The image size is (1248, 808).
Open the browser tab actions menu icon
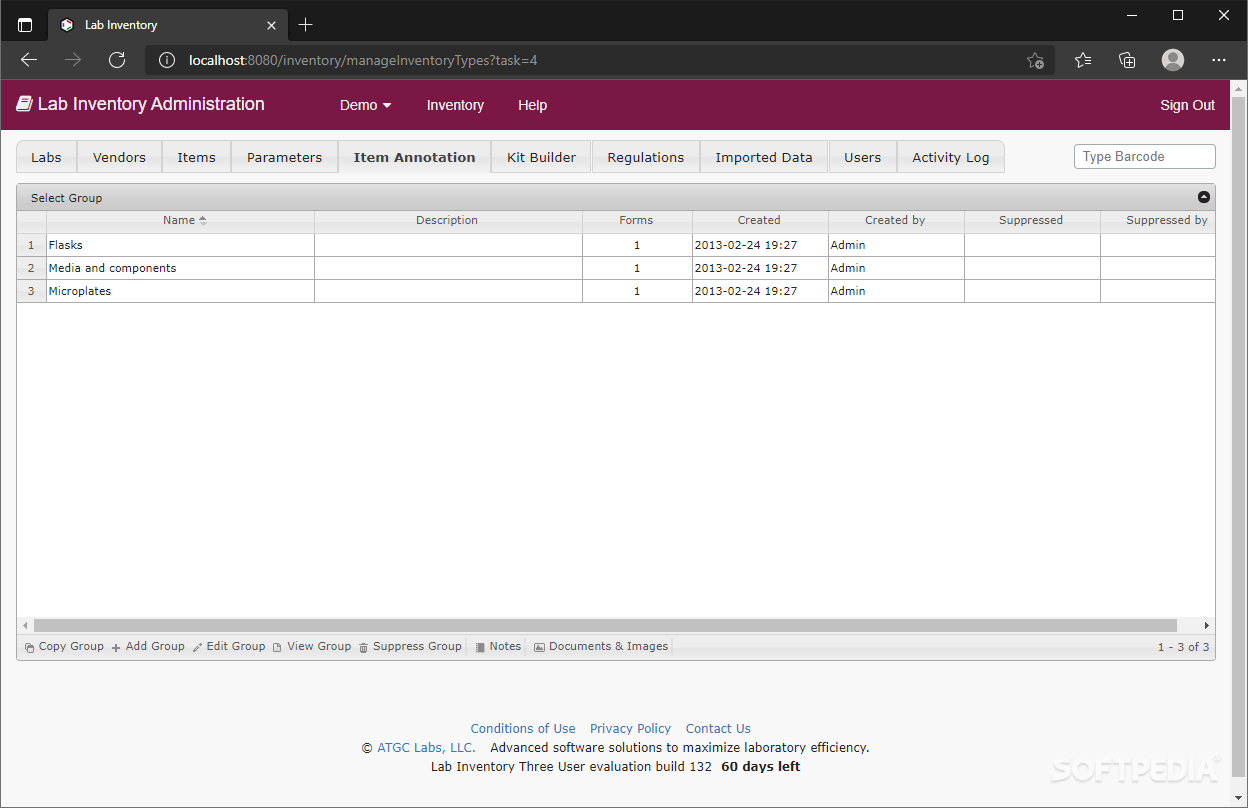pos(25,25)
